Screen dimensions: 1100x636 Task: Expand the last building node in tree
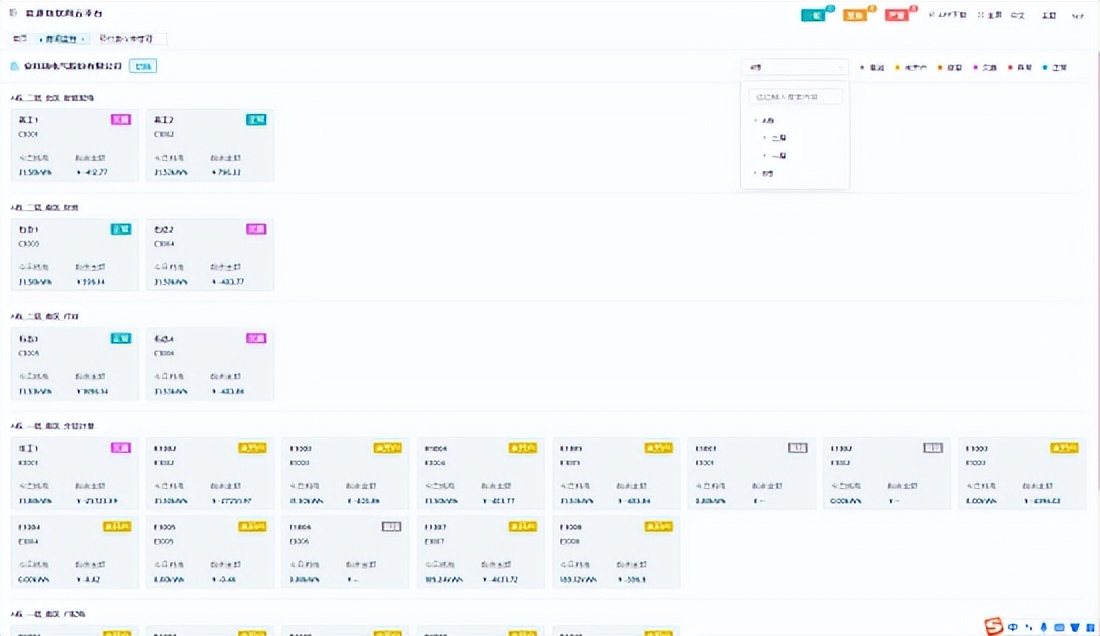pos(756,174)
